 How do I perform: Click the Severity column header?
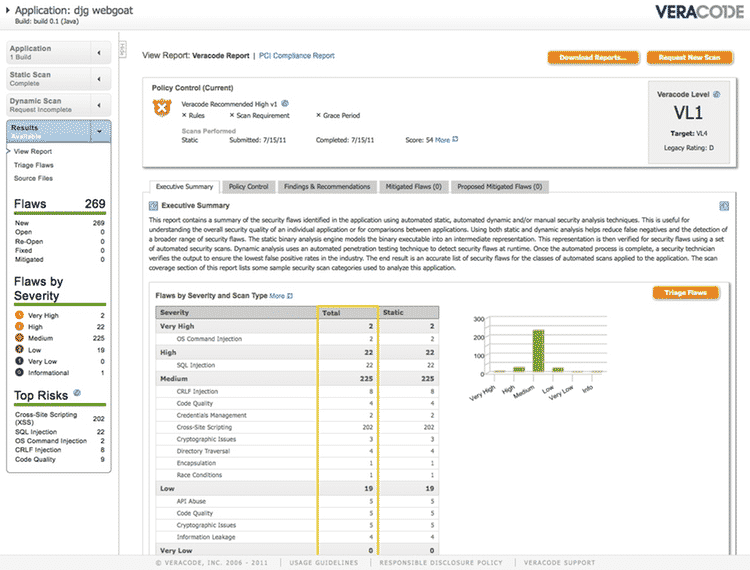[236, 313]
